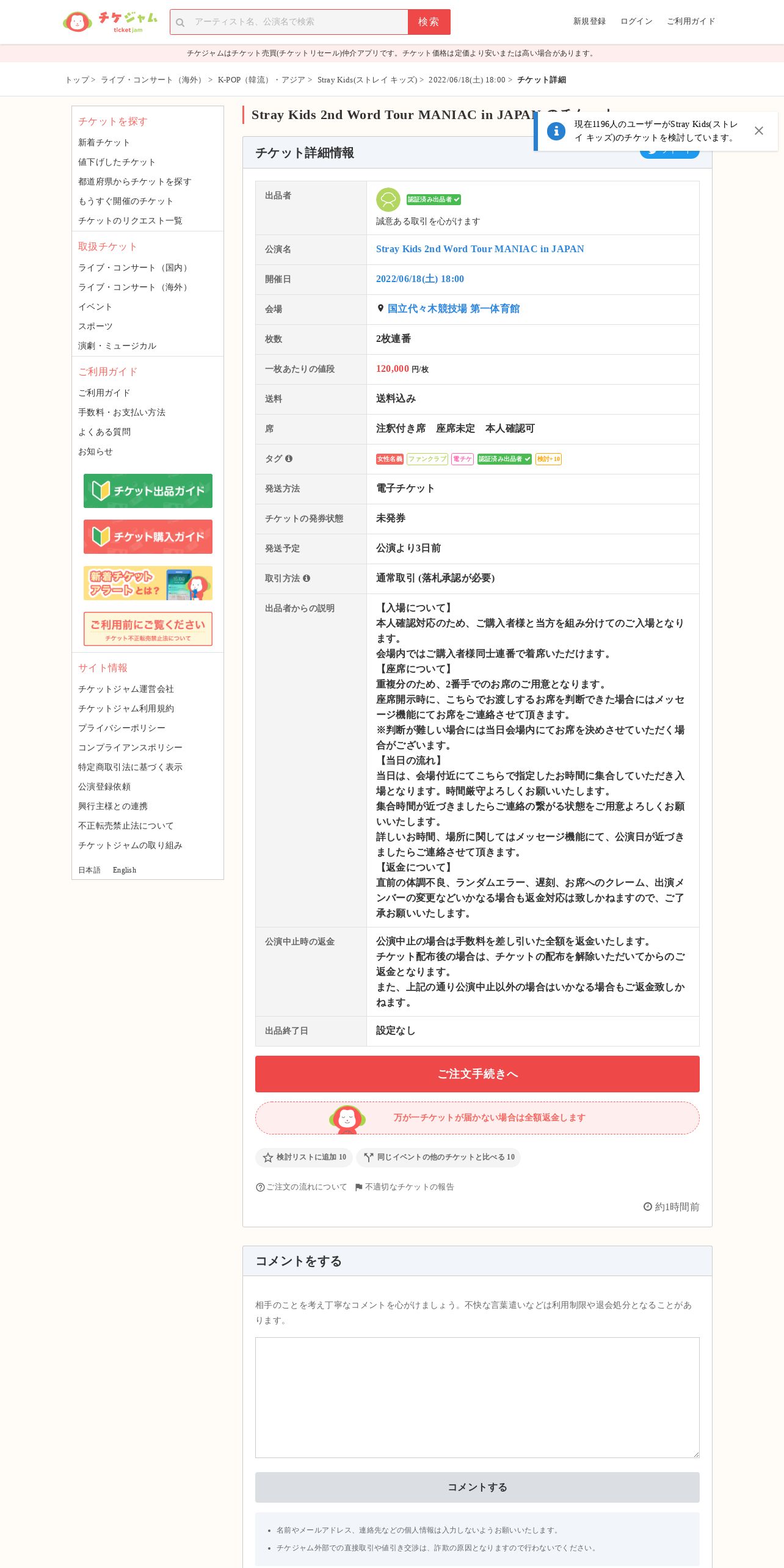The image size is (784, 1568).
Task: Click the full-refund guarantee banner
Action: pyautogui.click(x=477, y=1118)
